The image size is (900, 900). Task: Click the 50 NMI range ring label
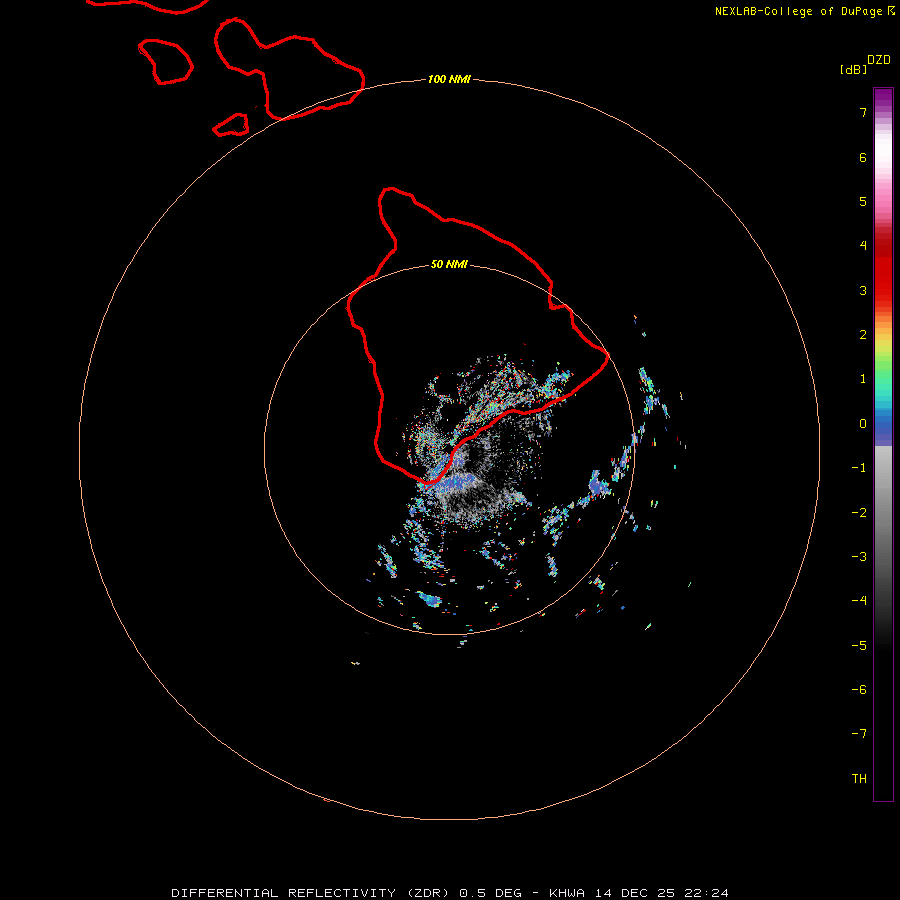coord(449,265)
